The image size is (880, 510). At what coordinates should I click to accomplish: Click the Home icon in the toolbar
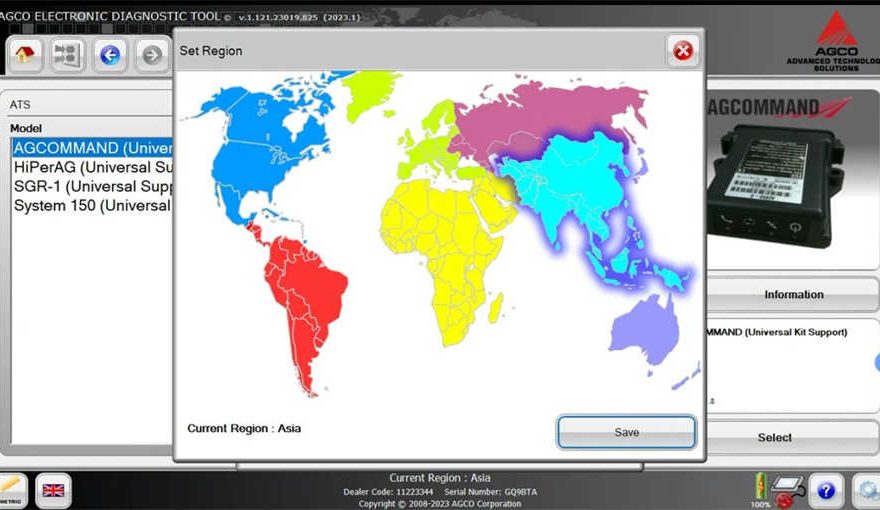[26, 55]
